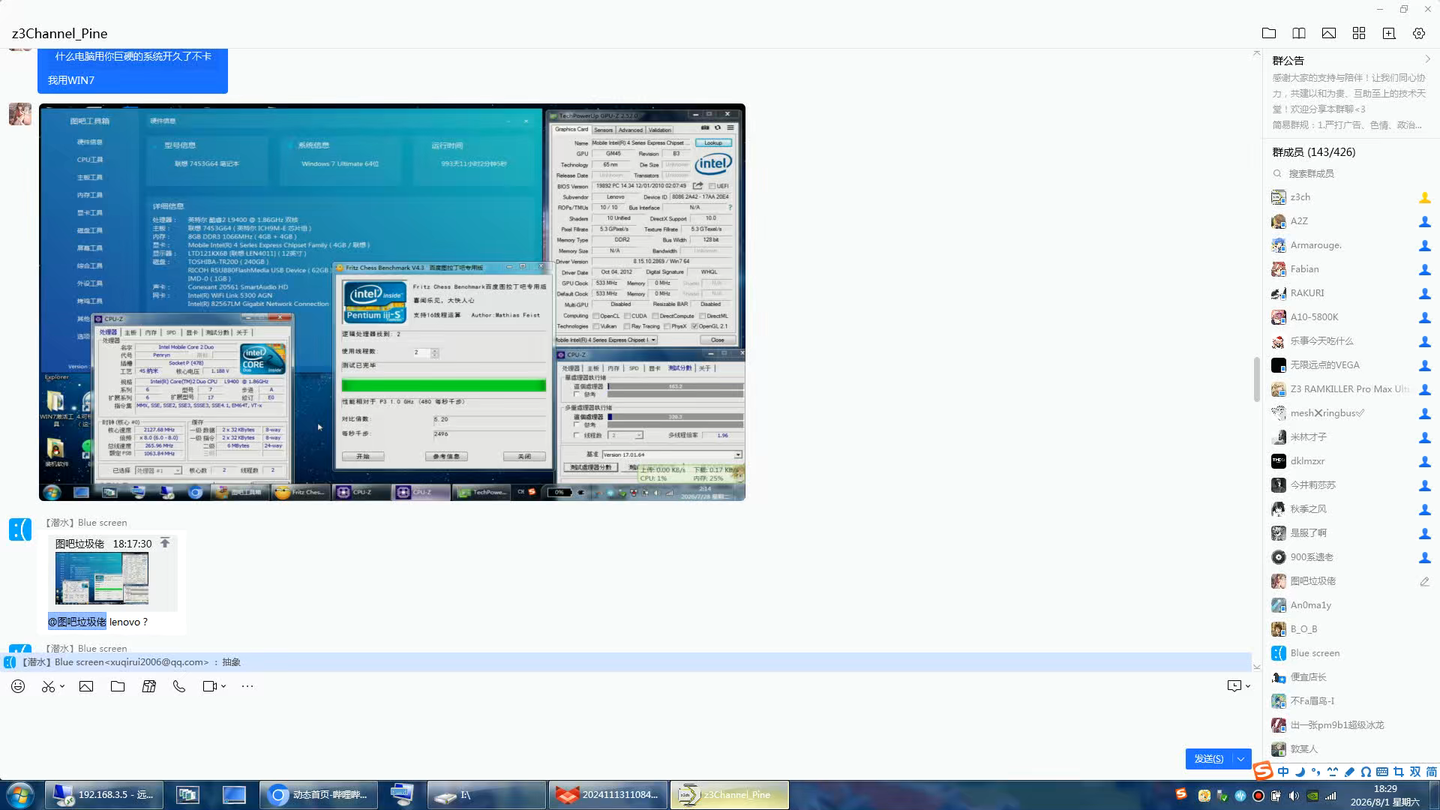Viewport: 1440px width, 810px height.
Task: Open the special symbols omega icon on the IME bar
Action: point(1366,772)
